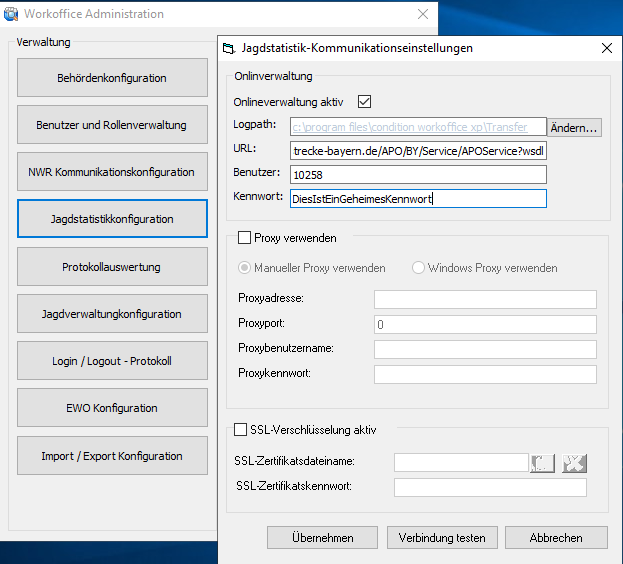
Task: Click into the Kennwort input field
Action: pyautogui.click(x=418, y=199)
